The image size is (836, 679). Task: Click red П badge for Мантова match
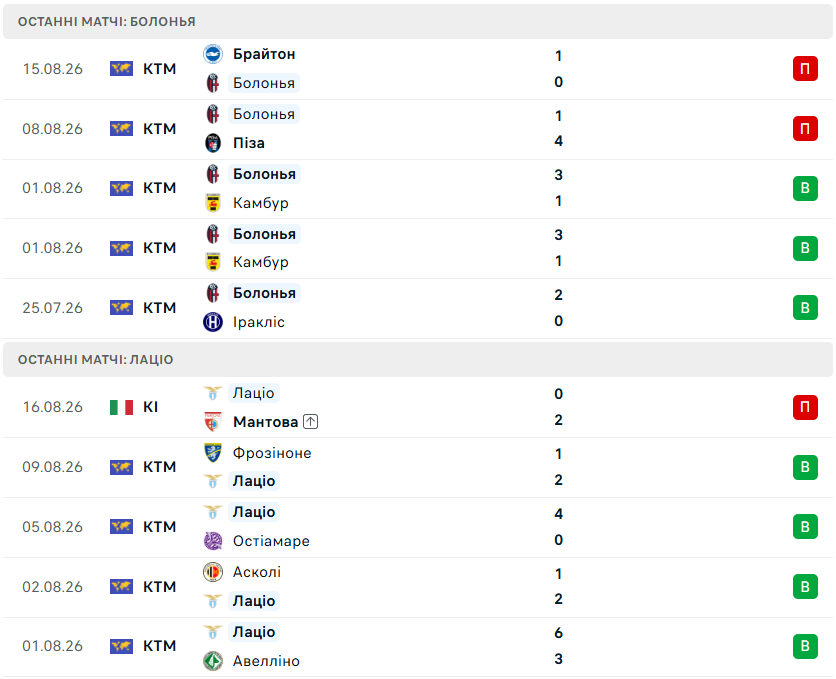[805, 407]
